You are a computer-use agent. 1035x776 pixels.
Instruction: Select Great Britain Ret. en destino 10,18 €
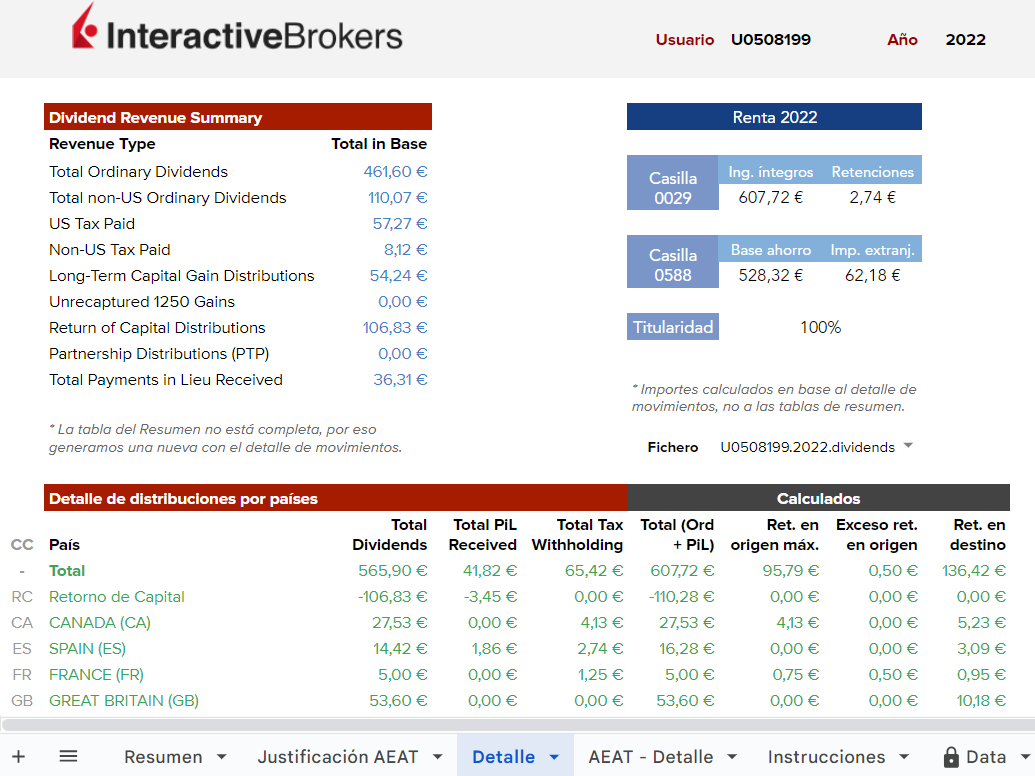pyautogui.click(x=982, y=701)
